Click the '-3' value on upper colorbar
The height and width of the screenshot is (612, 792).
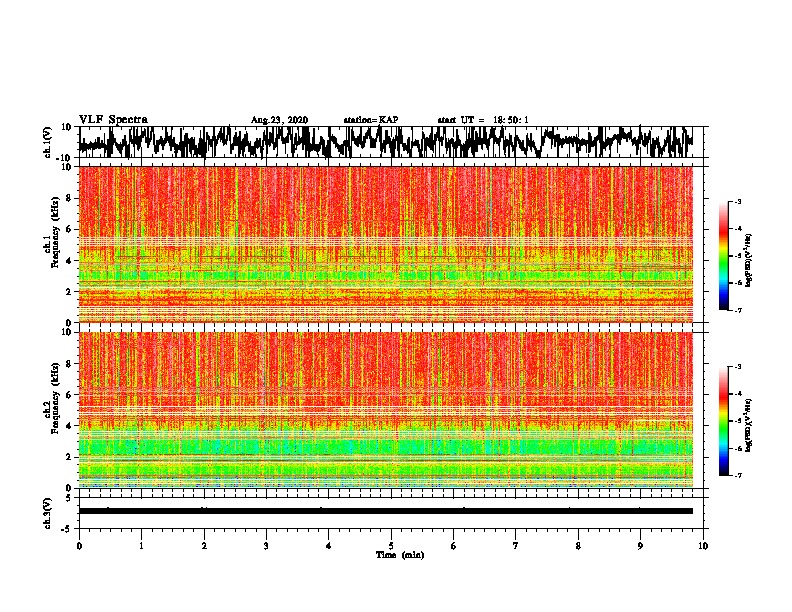pos(737,201)
